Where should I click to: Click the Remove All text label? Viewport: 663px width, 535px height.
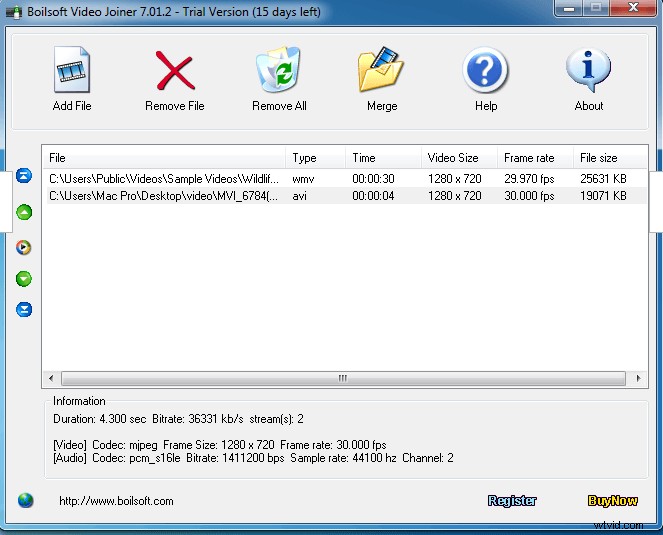click(279, 106)
